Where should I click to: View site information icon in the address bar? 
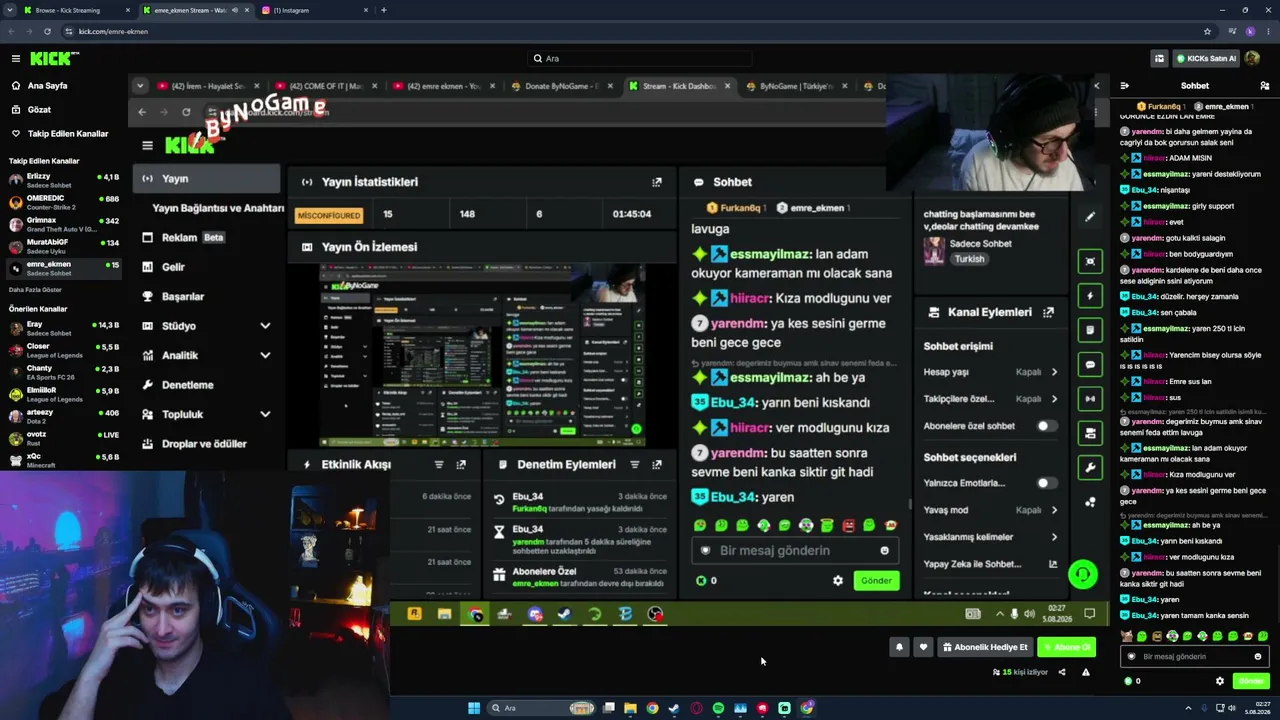pyautogui.click(x=67, y=31)
